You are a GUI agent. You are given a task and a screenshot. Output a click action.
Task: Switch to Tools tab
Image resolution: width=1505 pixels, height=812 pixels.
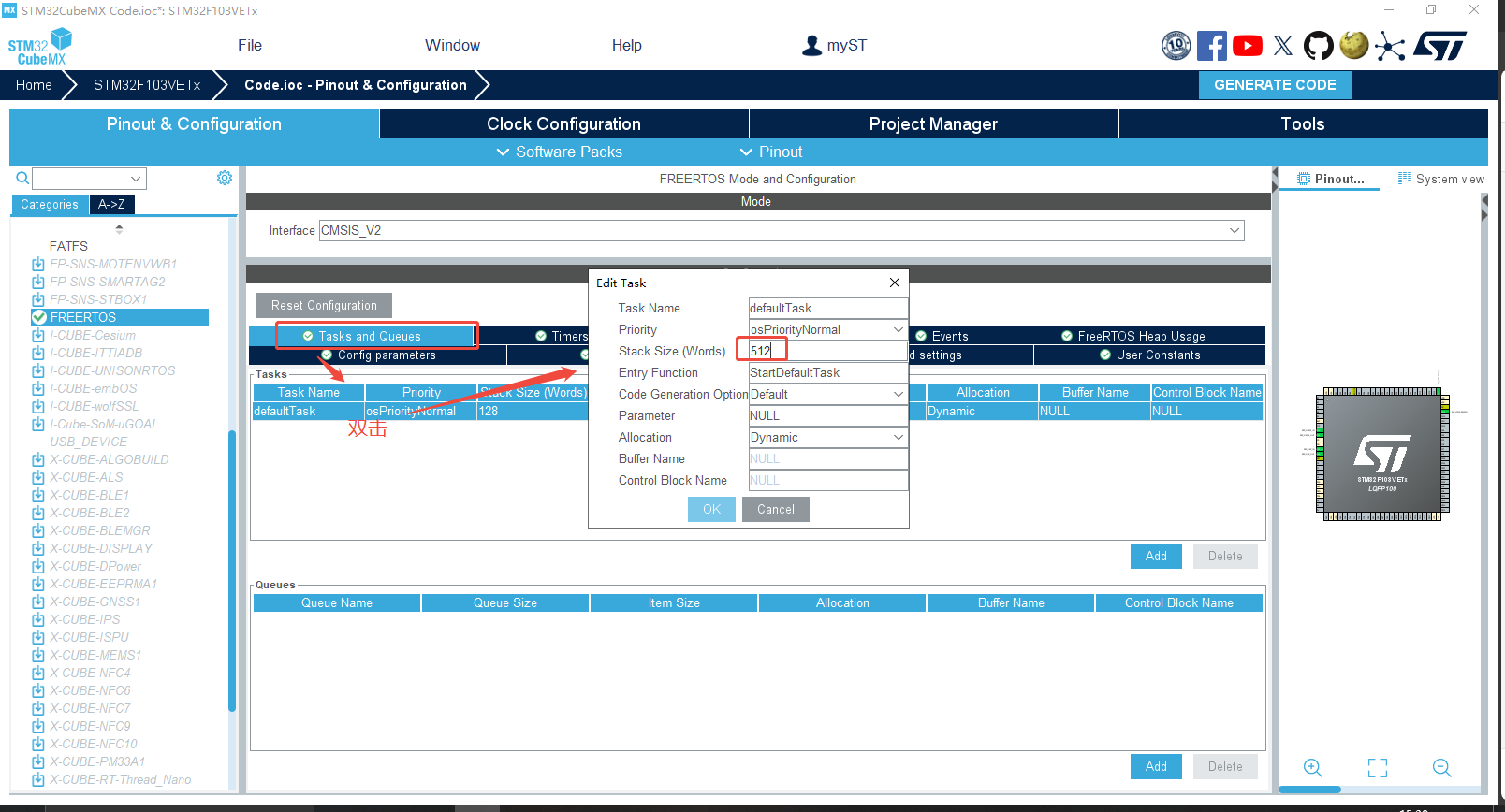pyautogui.click(x=1303, y=123)
